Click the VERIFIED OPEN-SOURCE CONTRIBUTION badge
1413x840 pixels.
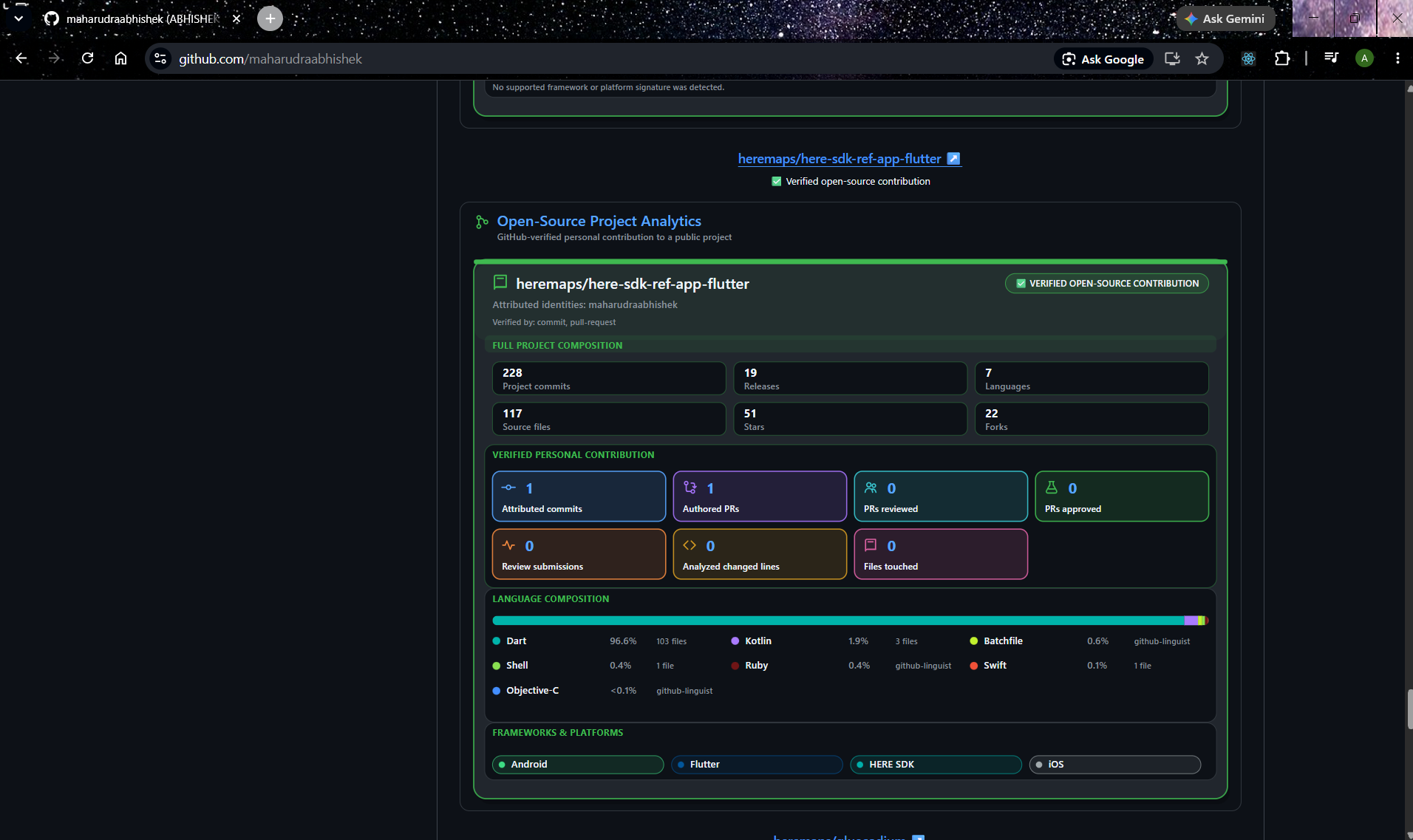pyautogui.click(x=1106, y=284)
